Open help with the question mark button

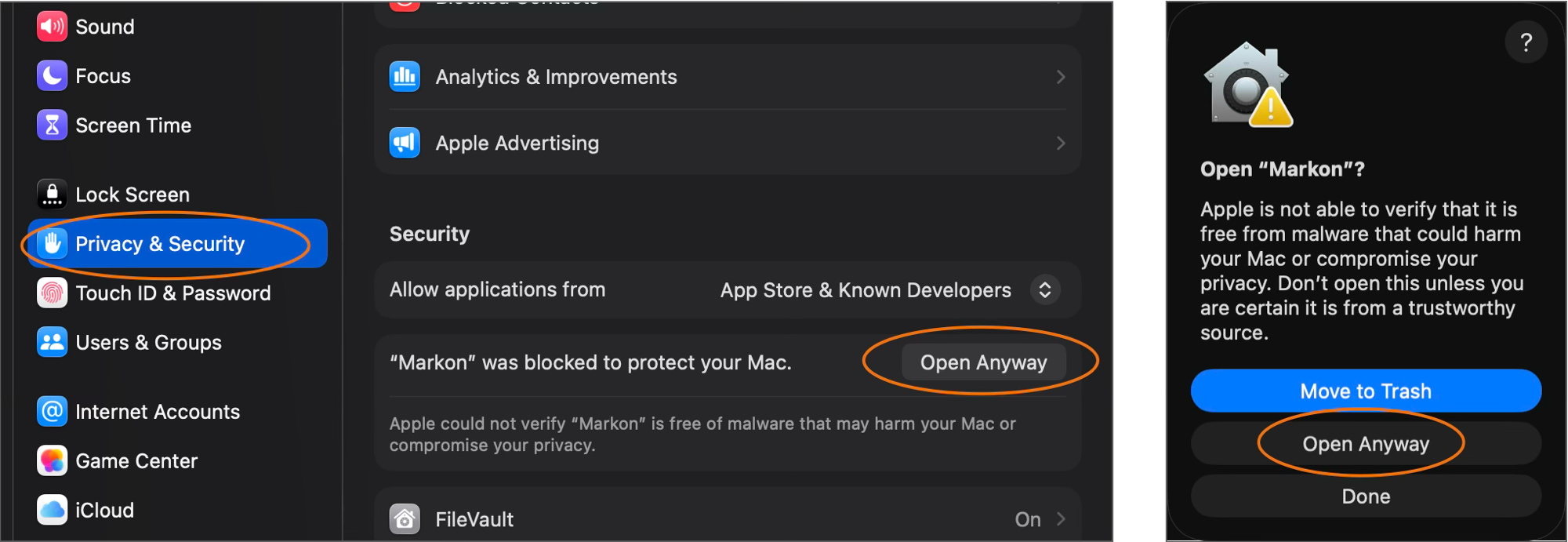coord(1526,42)
